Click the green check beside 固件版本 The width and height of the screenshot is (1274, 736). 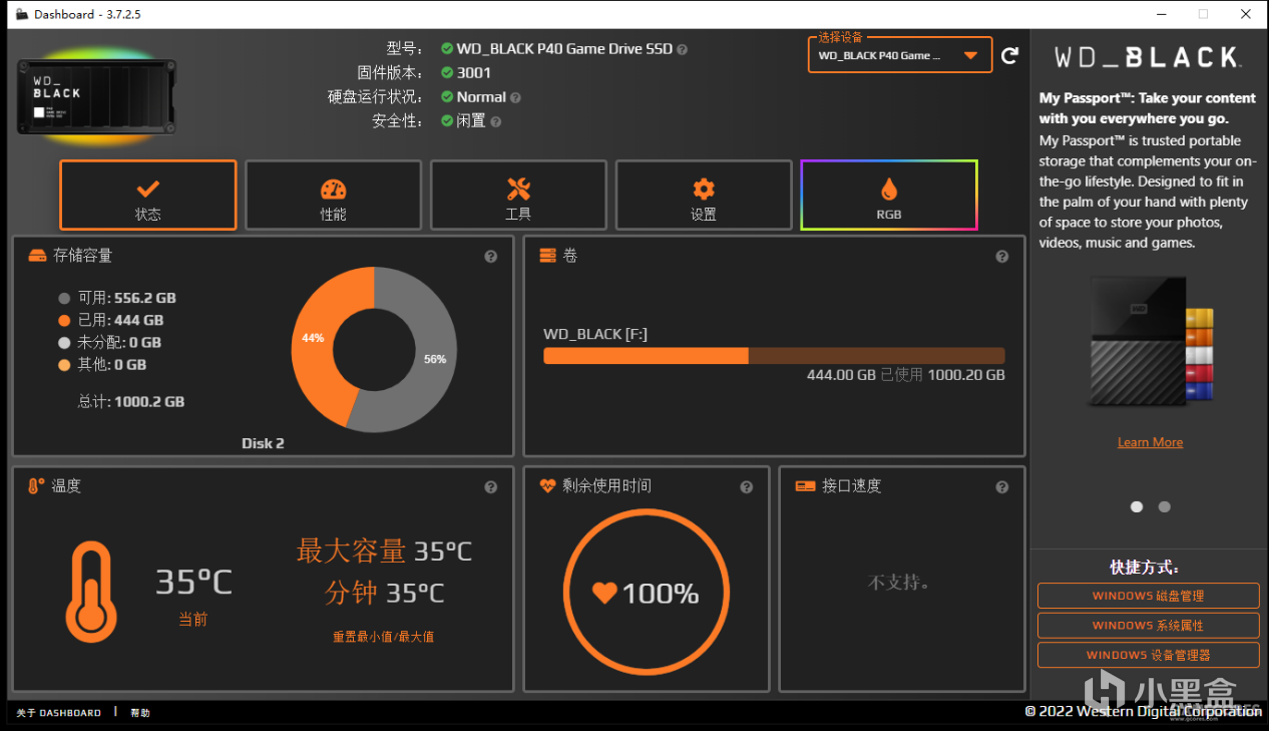coord(447,73)
